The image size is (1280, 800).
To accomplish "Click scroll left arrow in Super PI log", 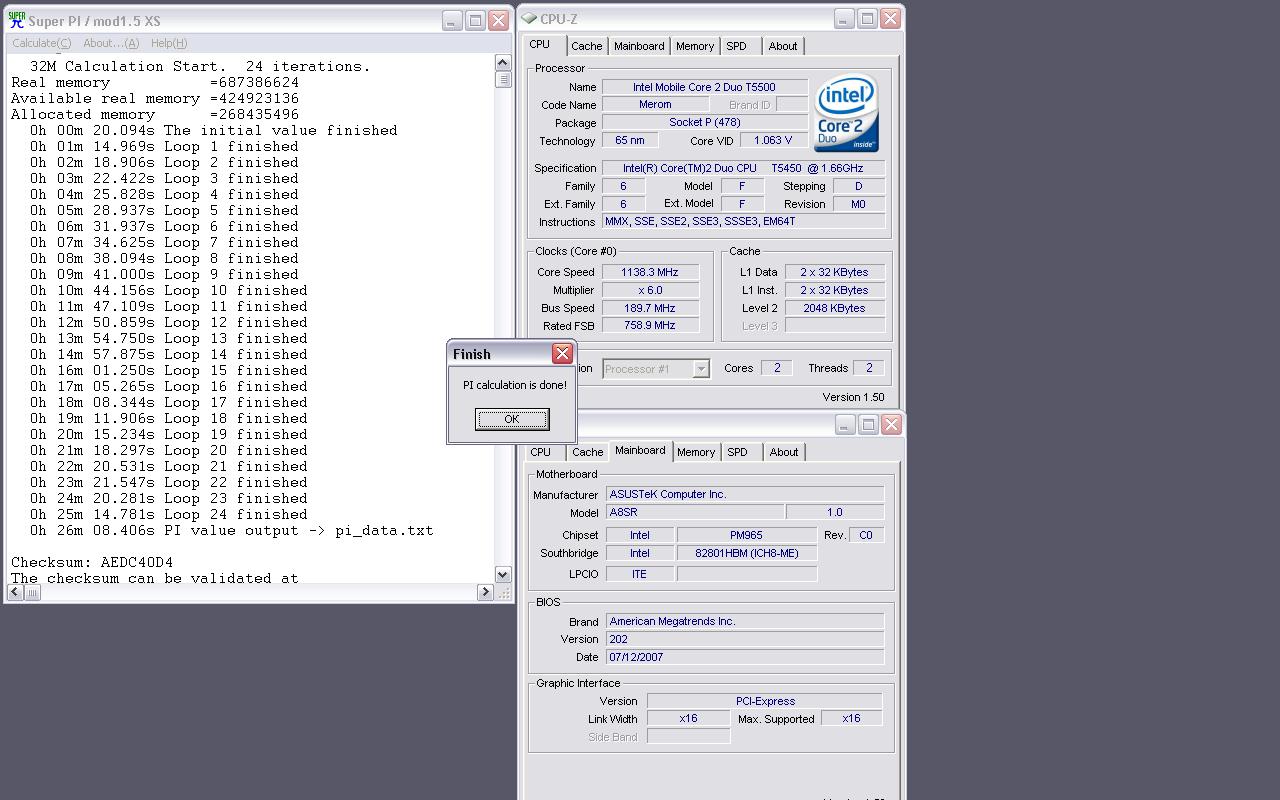I will coord(15,592).
